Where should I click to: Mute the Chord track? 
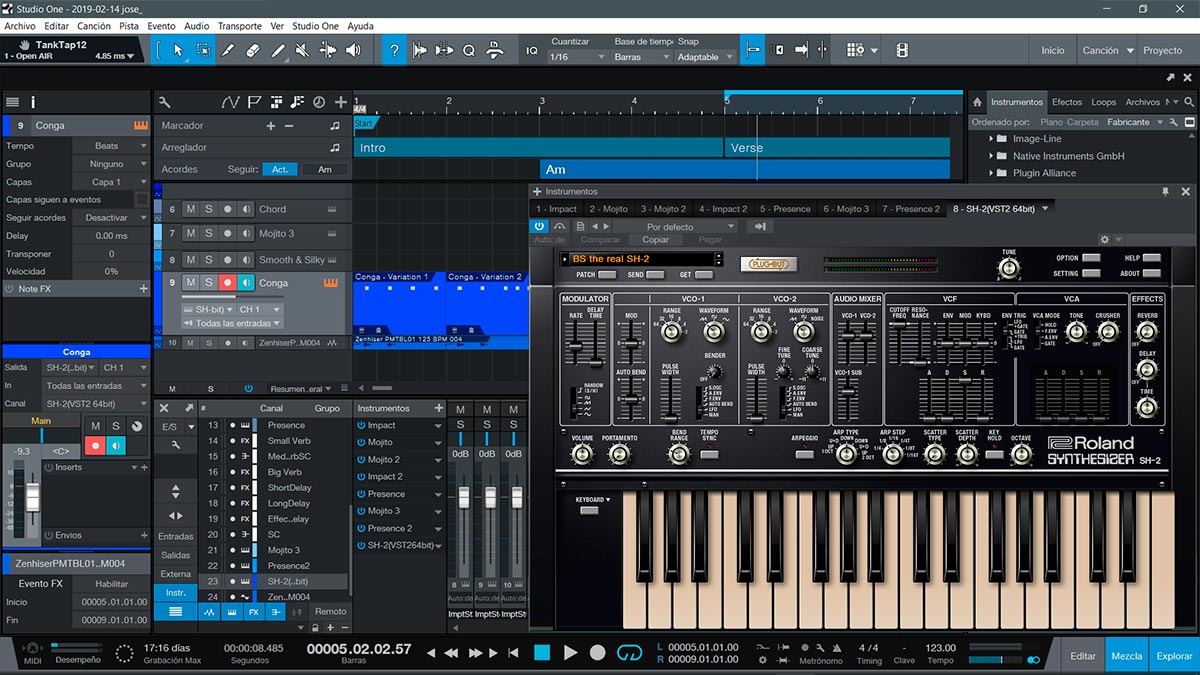[190, 209]
